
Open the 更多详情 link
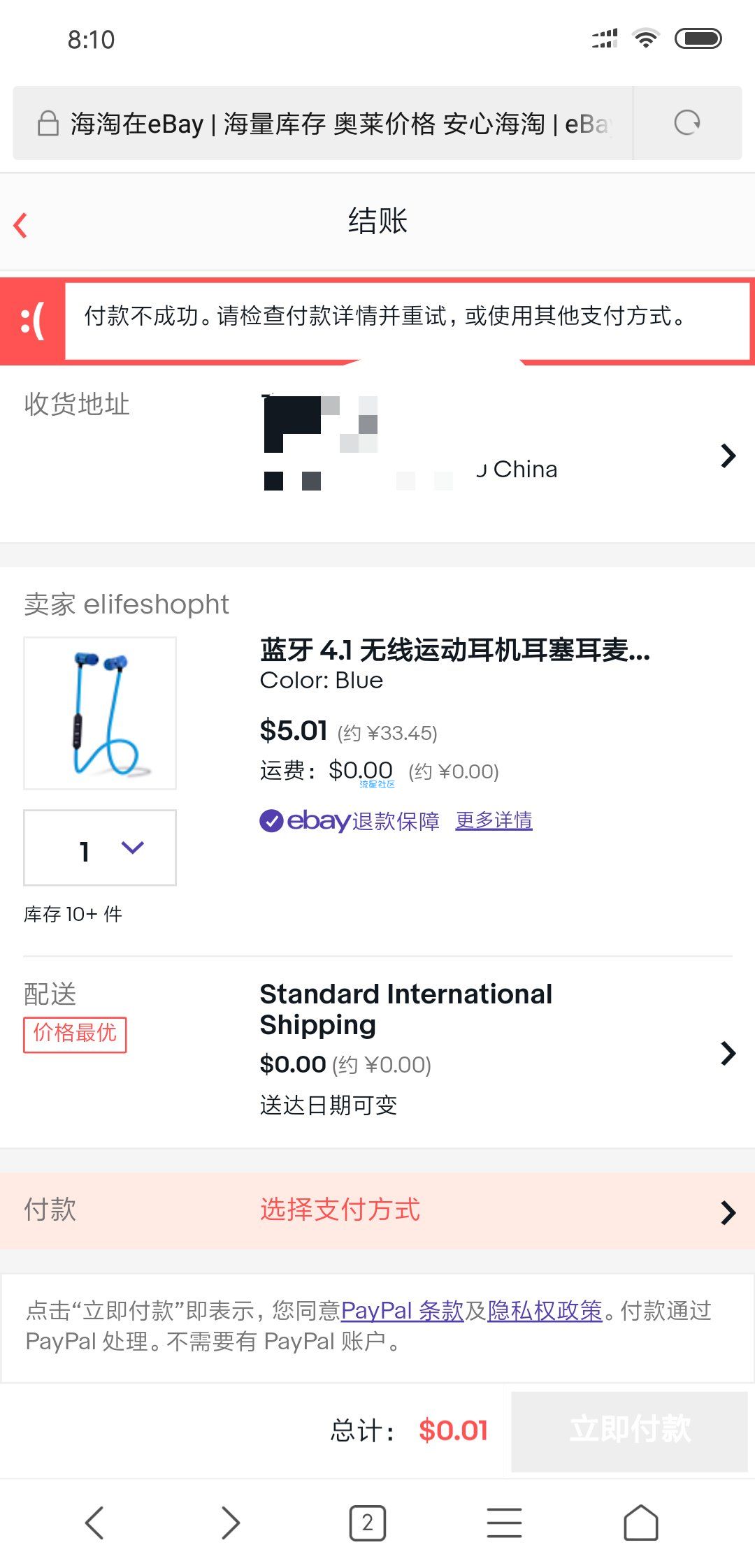coord(494,820)
